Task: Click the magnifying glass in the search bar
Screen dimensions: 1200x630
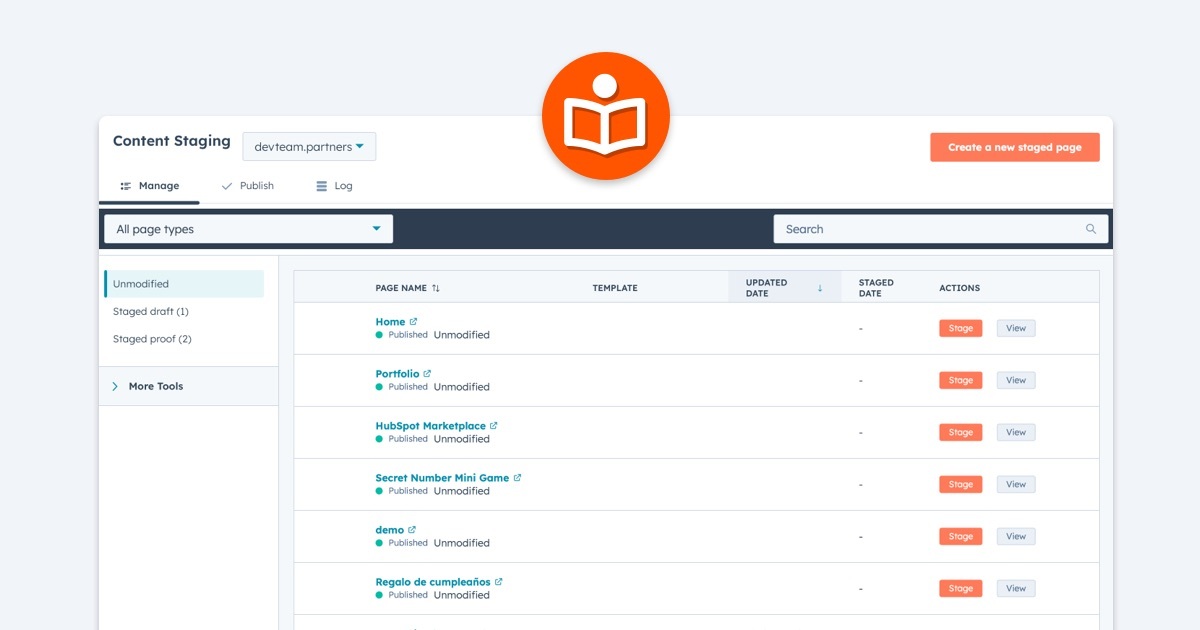Action: pyautogui.click(x=1090, y=228)
